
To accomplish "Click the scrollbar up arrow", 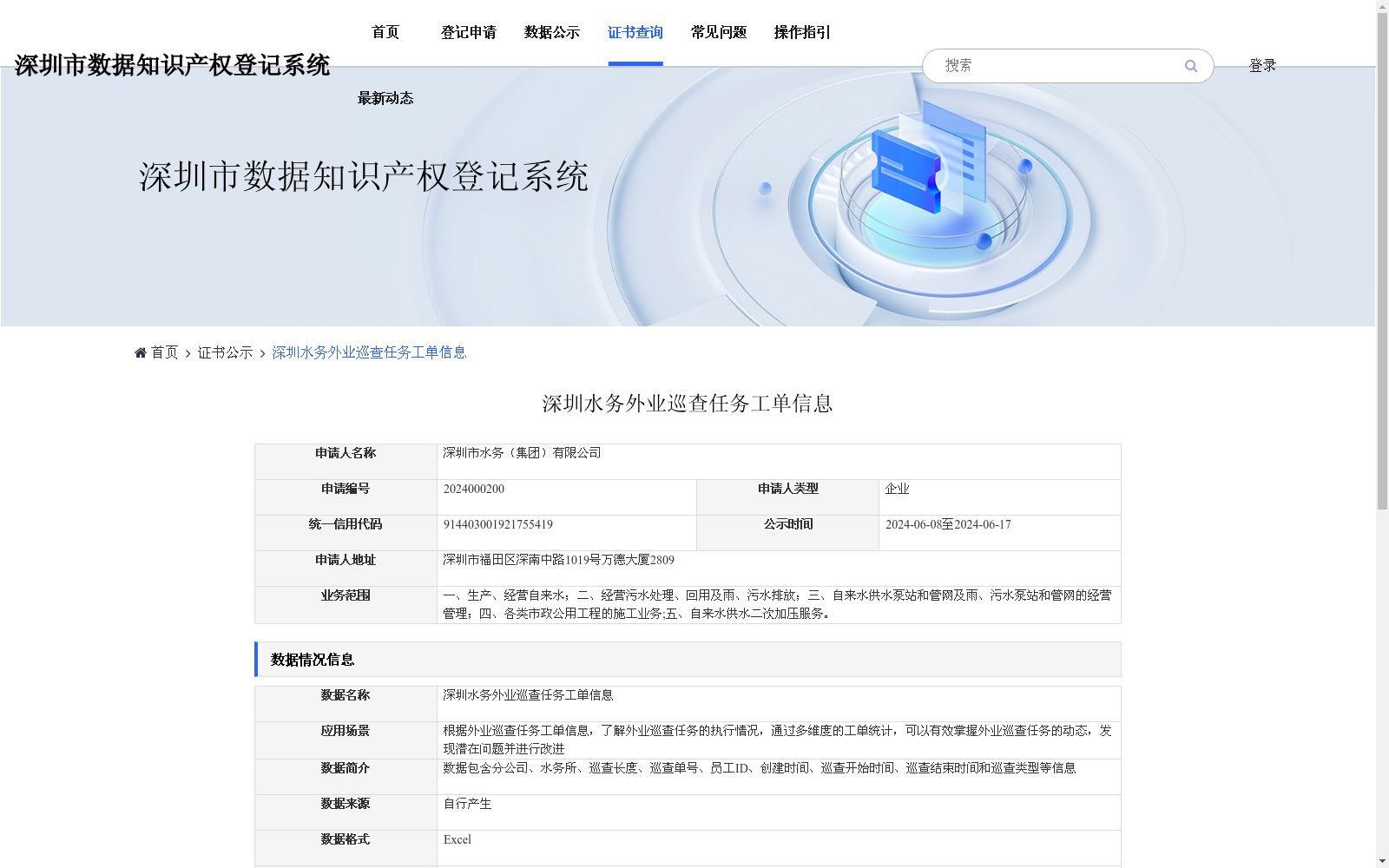I will [x=1382, y=6].
